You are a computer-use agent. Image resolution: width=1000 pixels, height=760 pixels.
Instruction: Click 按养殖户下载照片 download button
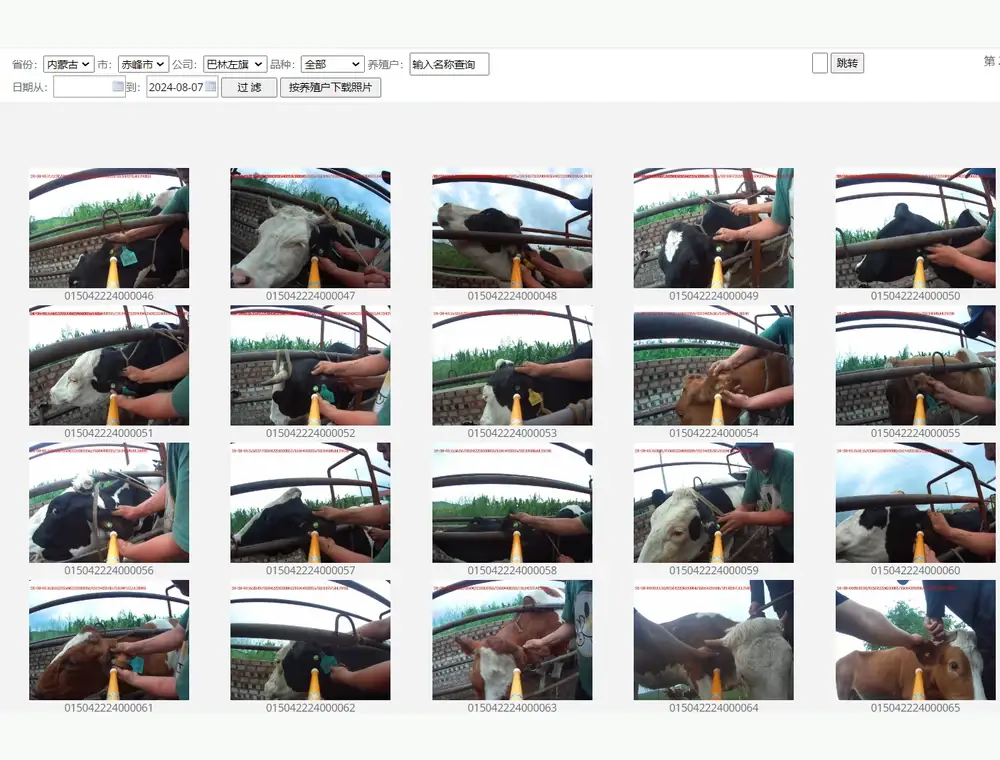tap(330, 87)
